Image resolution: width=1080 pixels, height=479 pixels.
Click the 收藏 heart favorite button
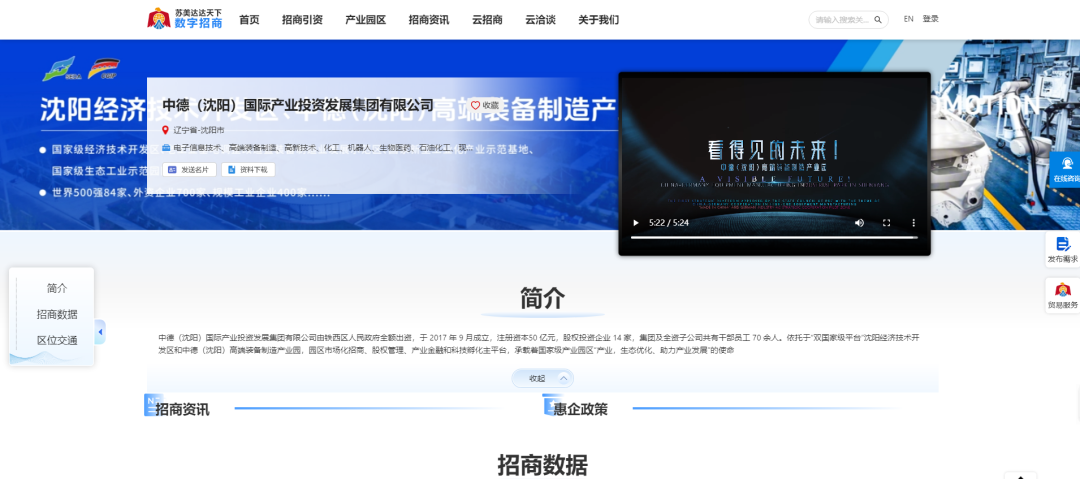click(x=485, y=105)
